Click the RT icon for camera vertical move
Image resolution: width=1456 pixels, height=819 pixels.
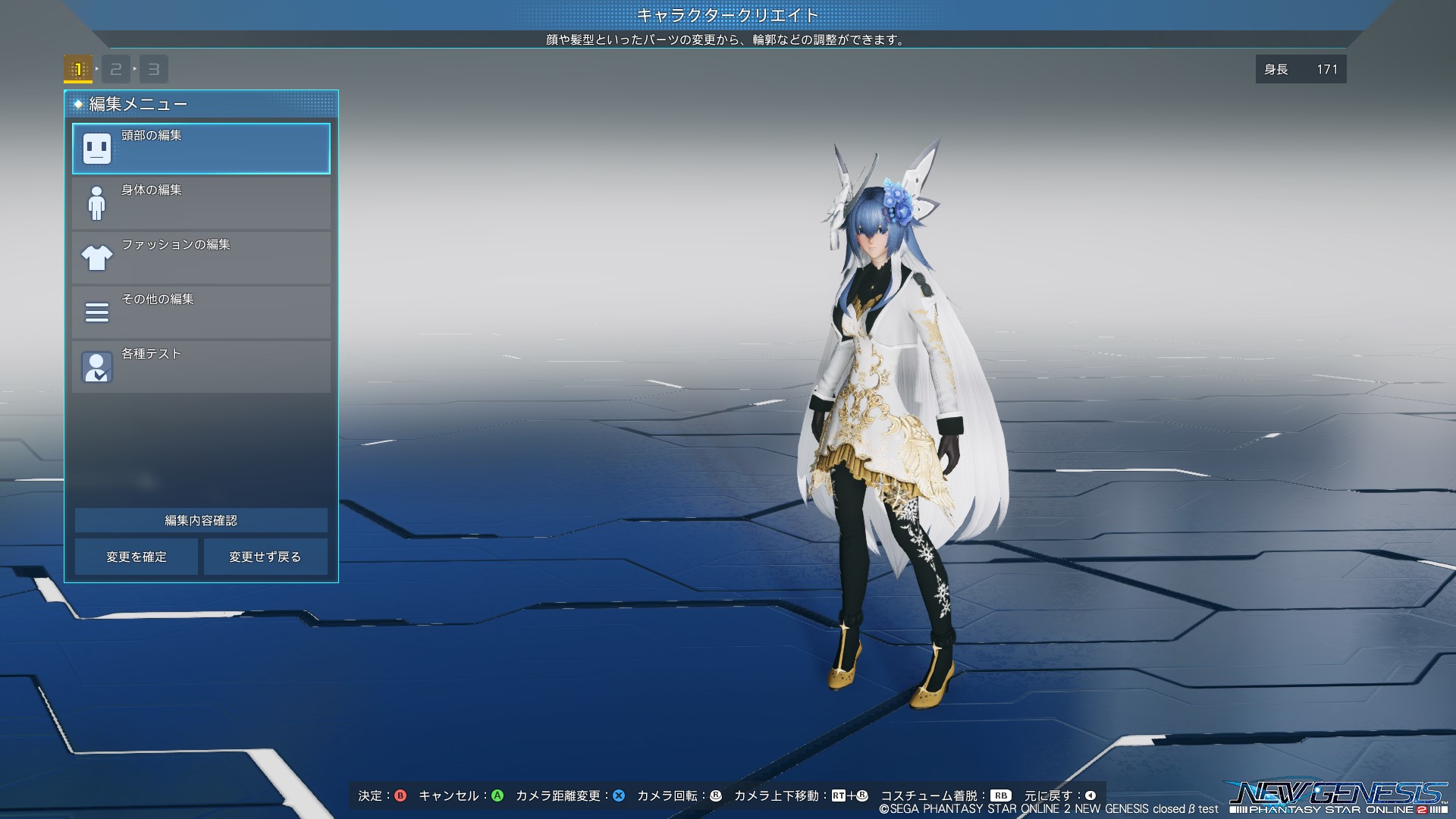(x=838, y=795)
